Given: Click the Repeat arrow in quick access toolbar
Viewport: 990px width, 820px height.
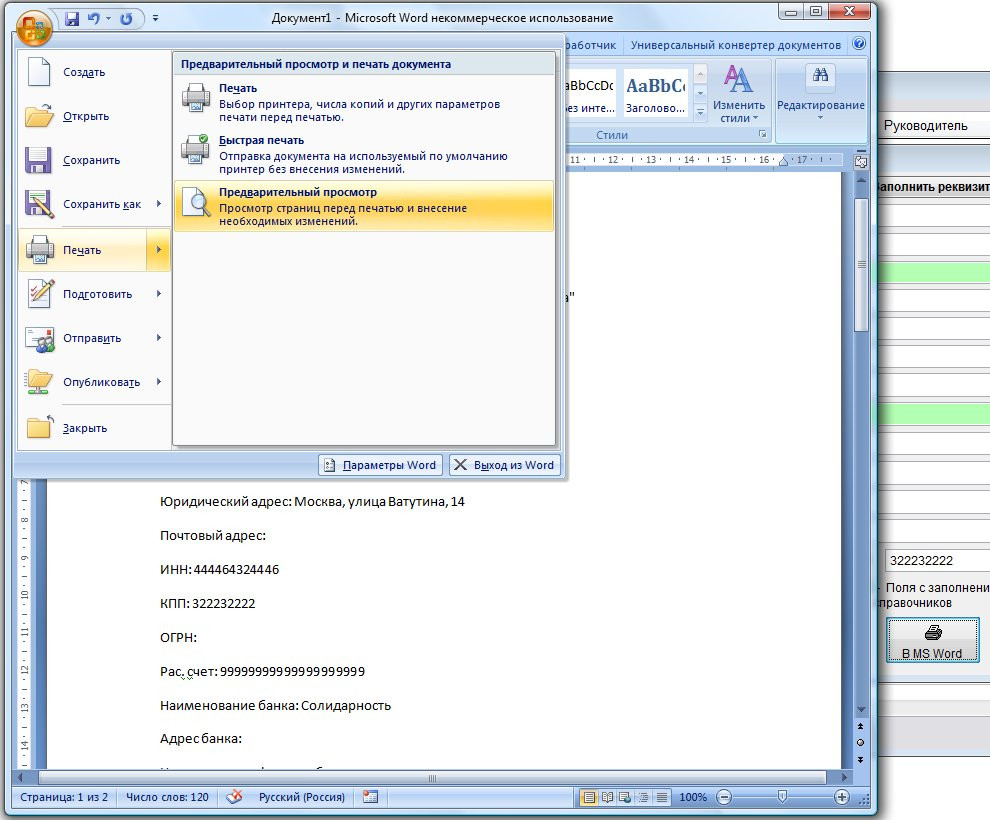Looking at the screenshot, I should (126, 18).
